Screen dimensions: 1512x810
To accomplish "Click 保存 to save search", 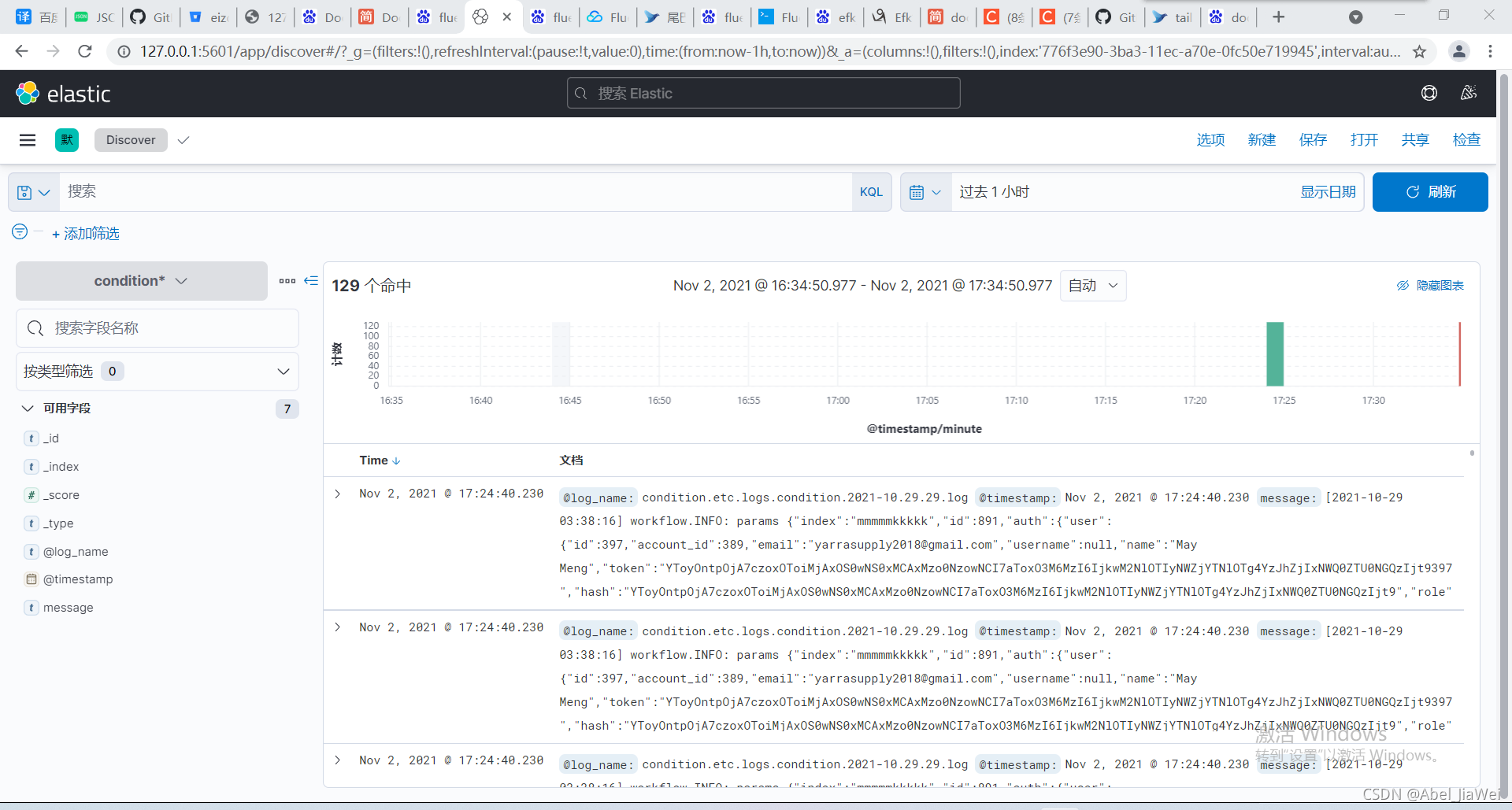I will coord(1313,140).
